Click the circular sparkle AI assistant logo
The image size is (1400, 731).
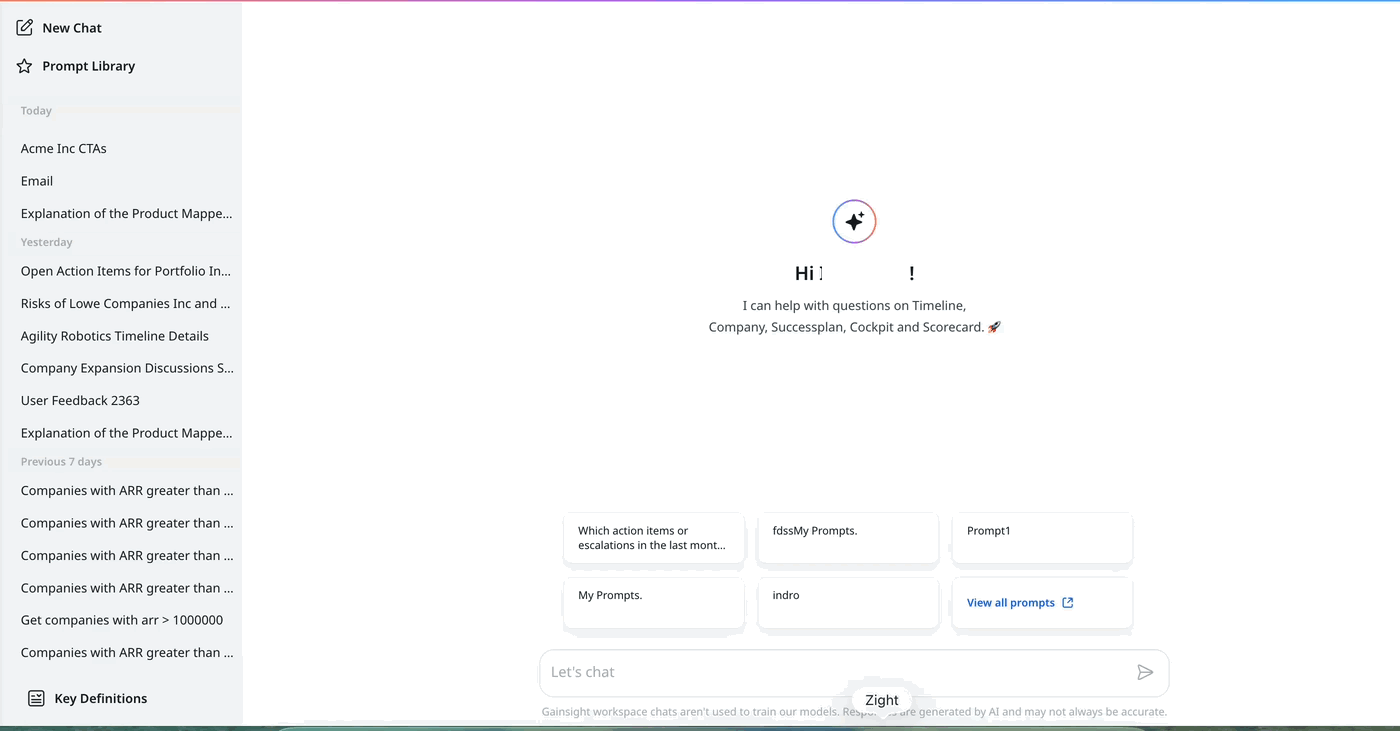click(854, 221)
